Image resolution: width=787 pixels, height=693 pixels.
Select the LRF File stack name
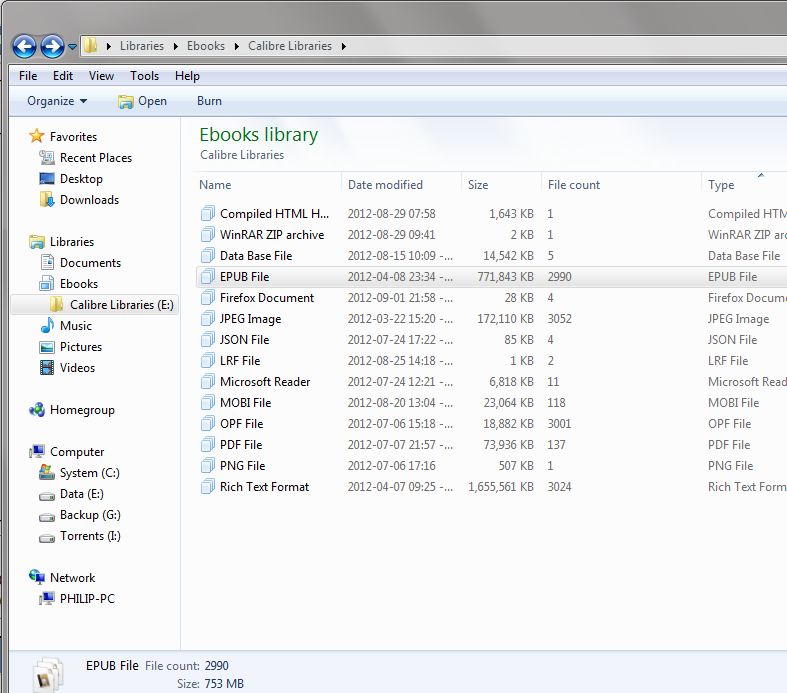click(240, 361)
